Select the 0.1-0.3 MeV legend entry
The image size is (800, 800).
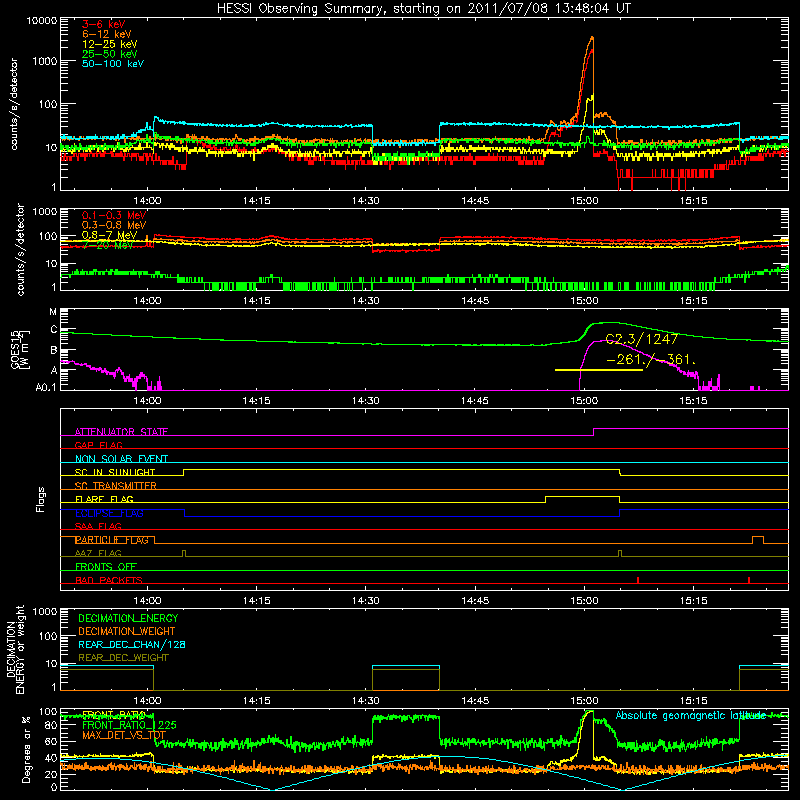pyautogui.click(x=114, y=215)
